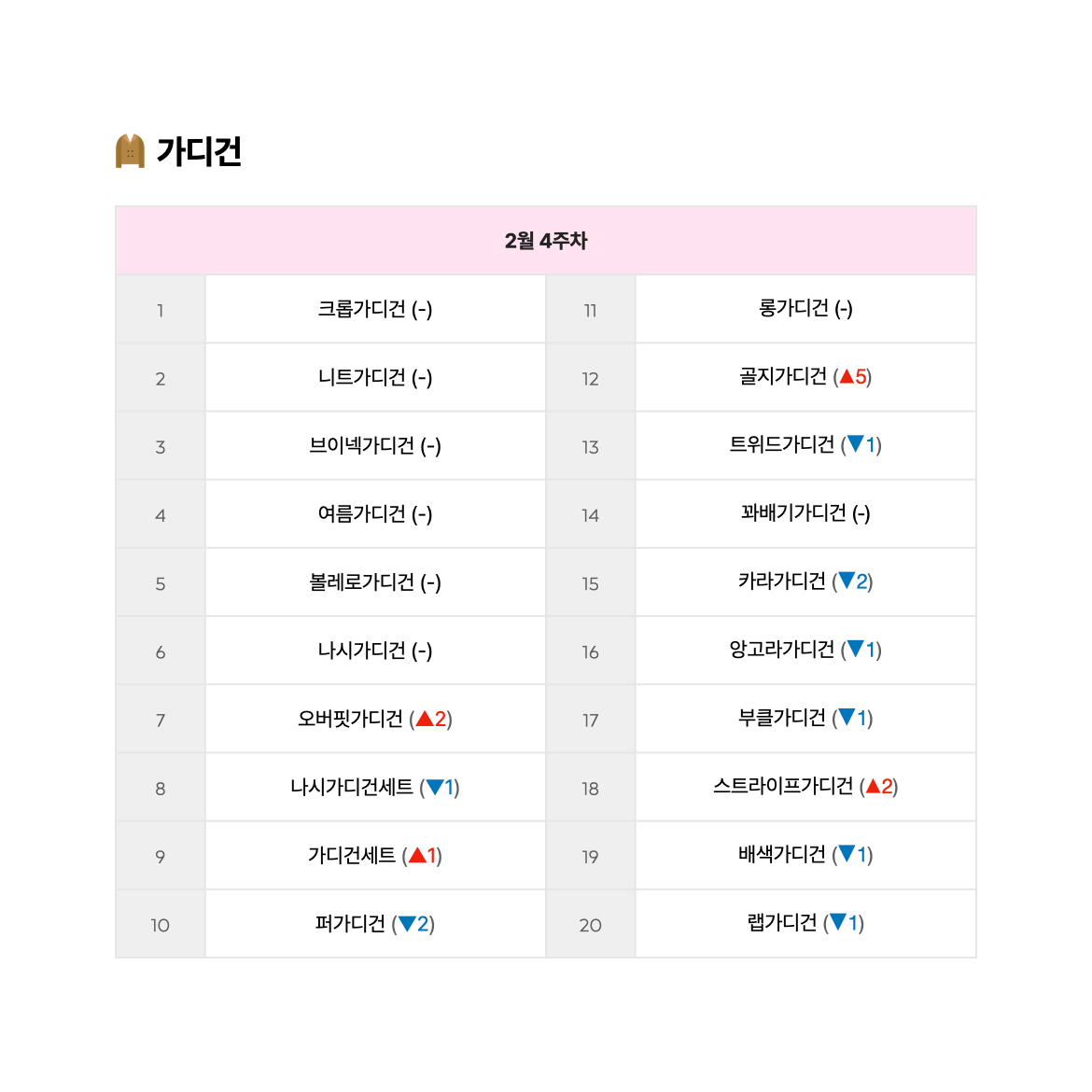Click the blue down arrow by 나시가디건세트
The image size is (1092, 1092).
tap(435, 787)
